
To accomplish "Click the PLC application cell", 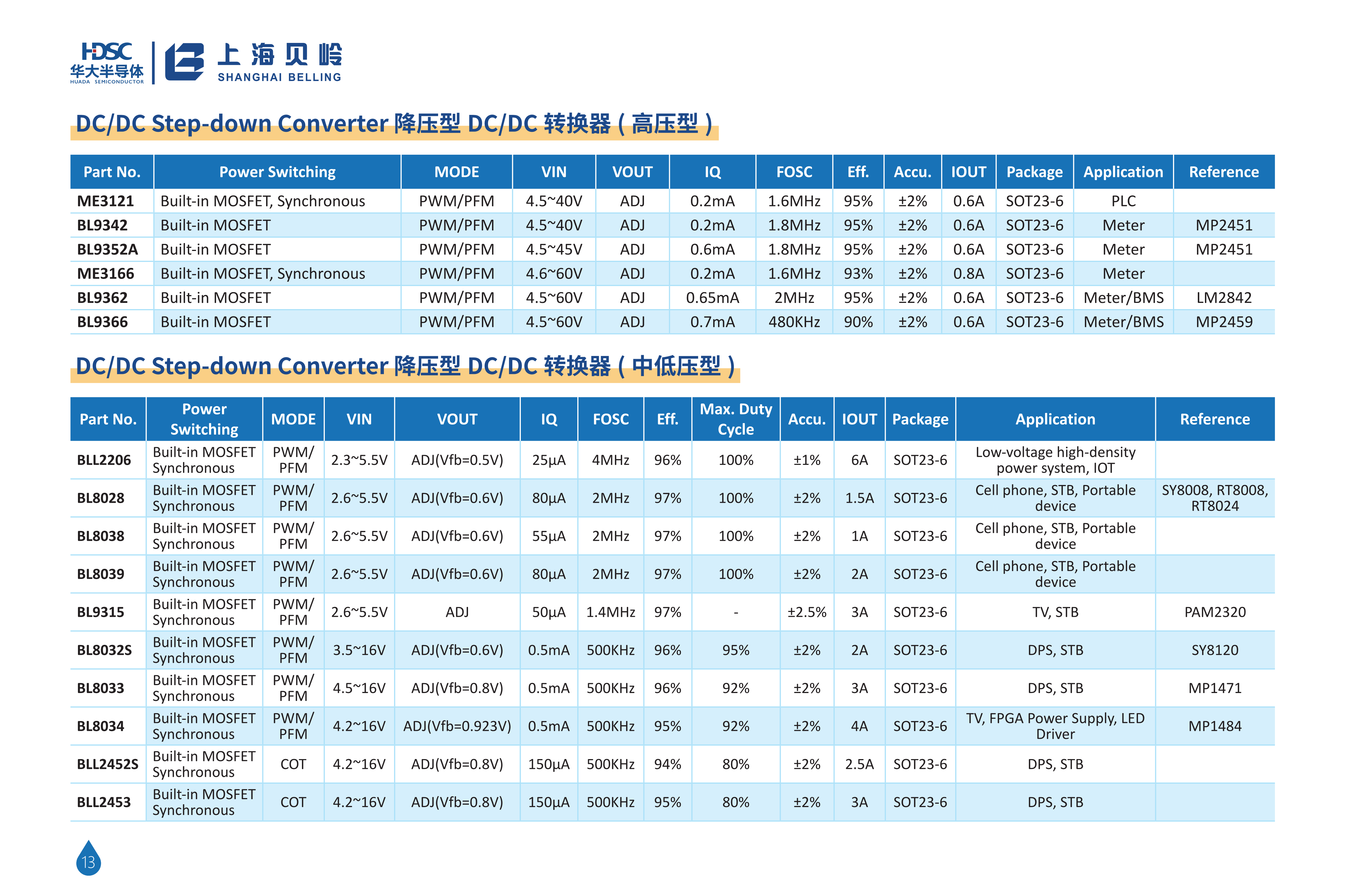I will pos(1123,201).
